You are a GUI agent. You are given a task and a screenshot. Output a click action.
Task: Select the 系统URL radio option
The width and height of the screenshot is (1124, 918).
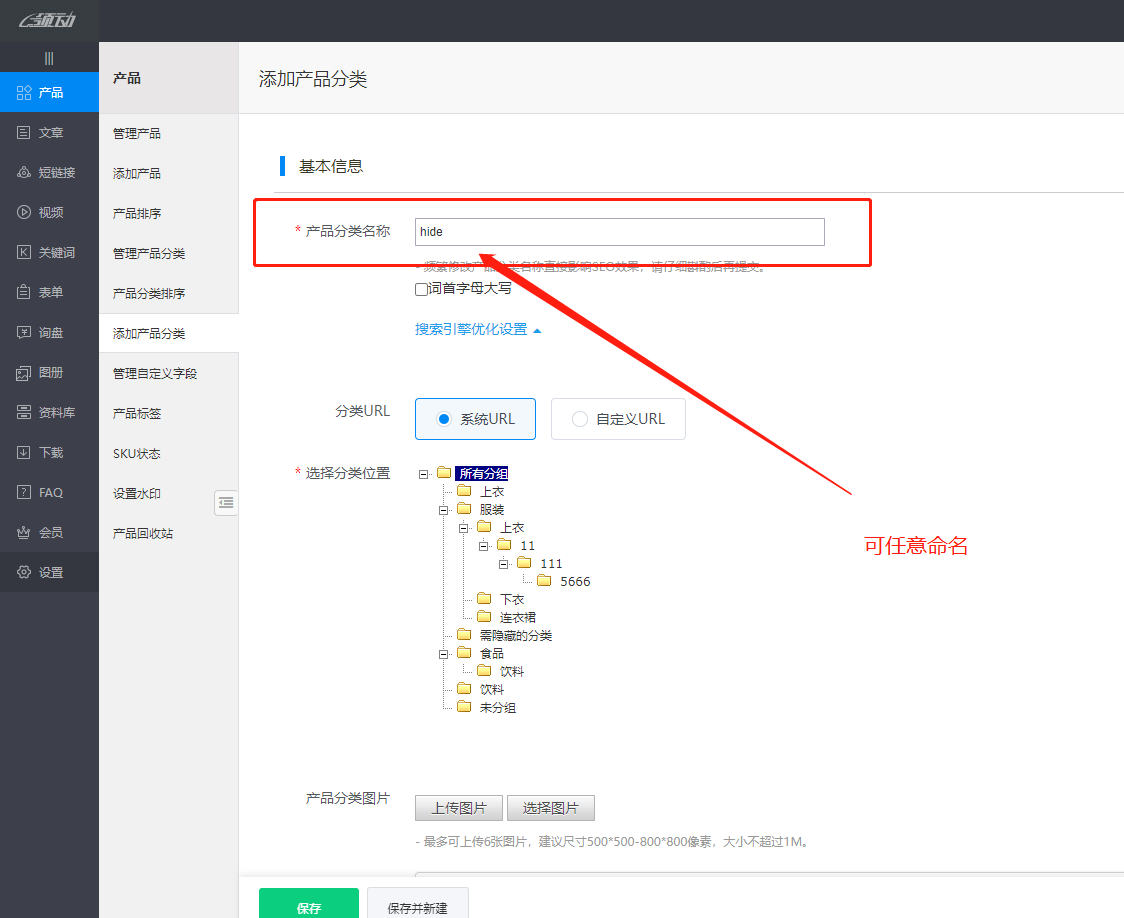pyautogui.click(x=445, y=419)
